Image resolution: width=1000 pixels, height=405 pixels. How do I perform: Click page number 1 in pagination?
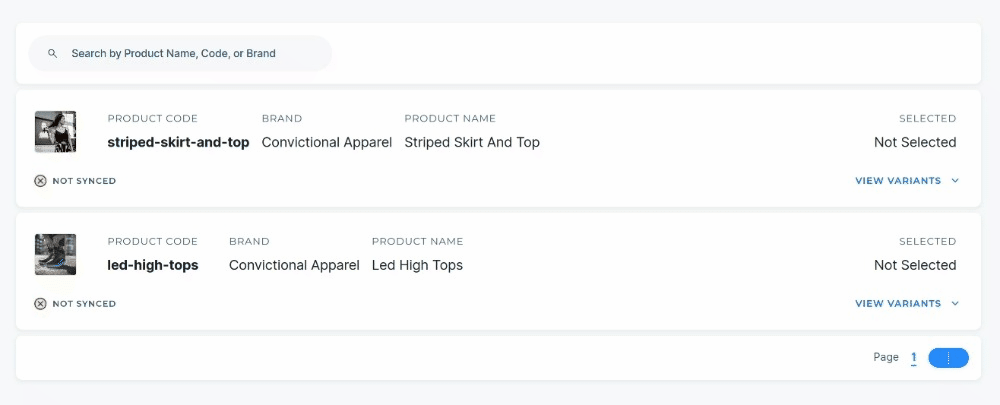point(913,358)
